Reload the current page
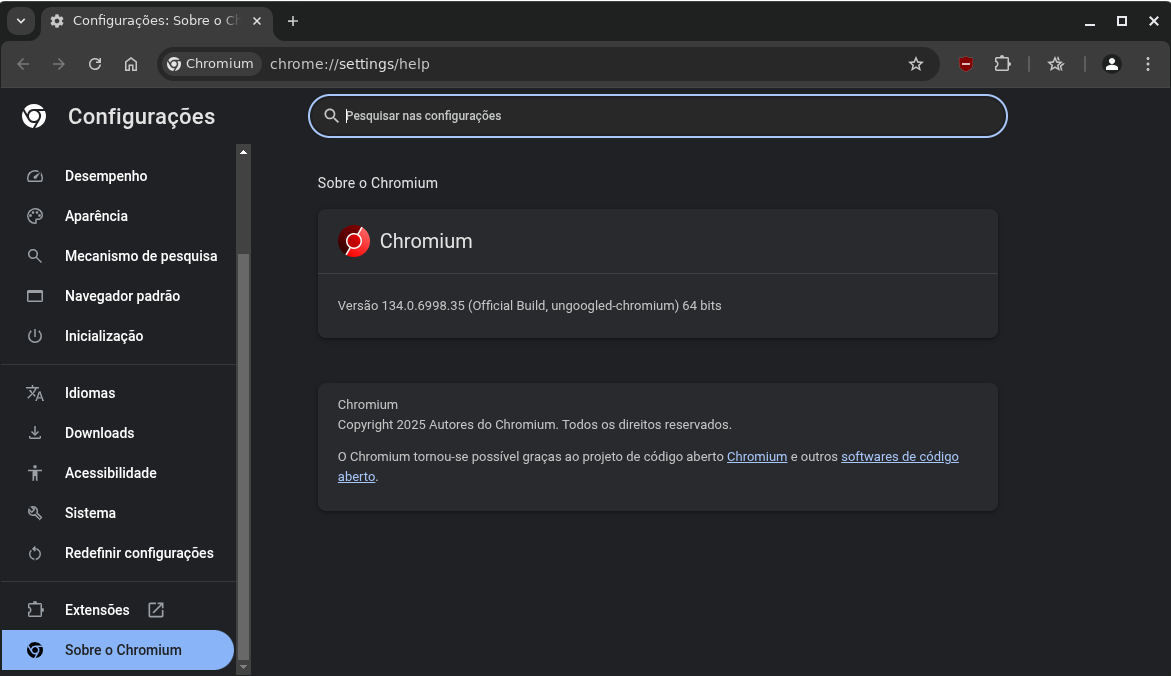Viewport: 1171px width, 676px height. (x=95, y=64)
